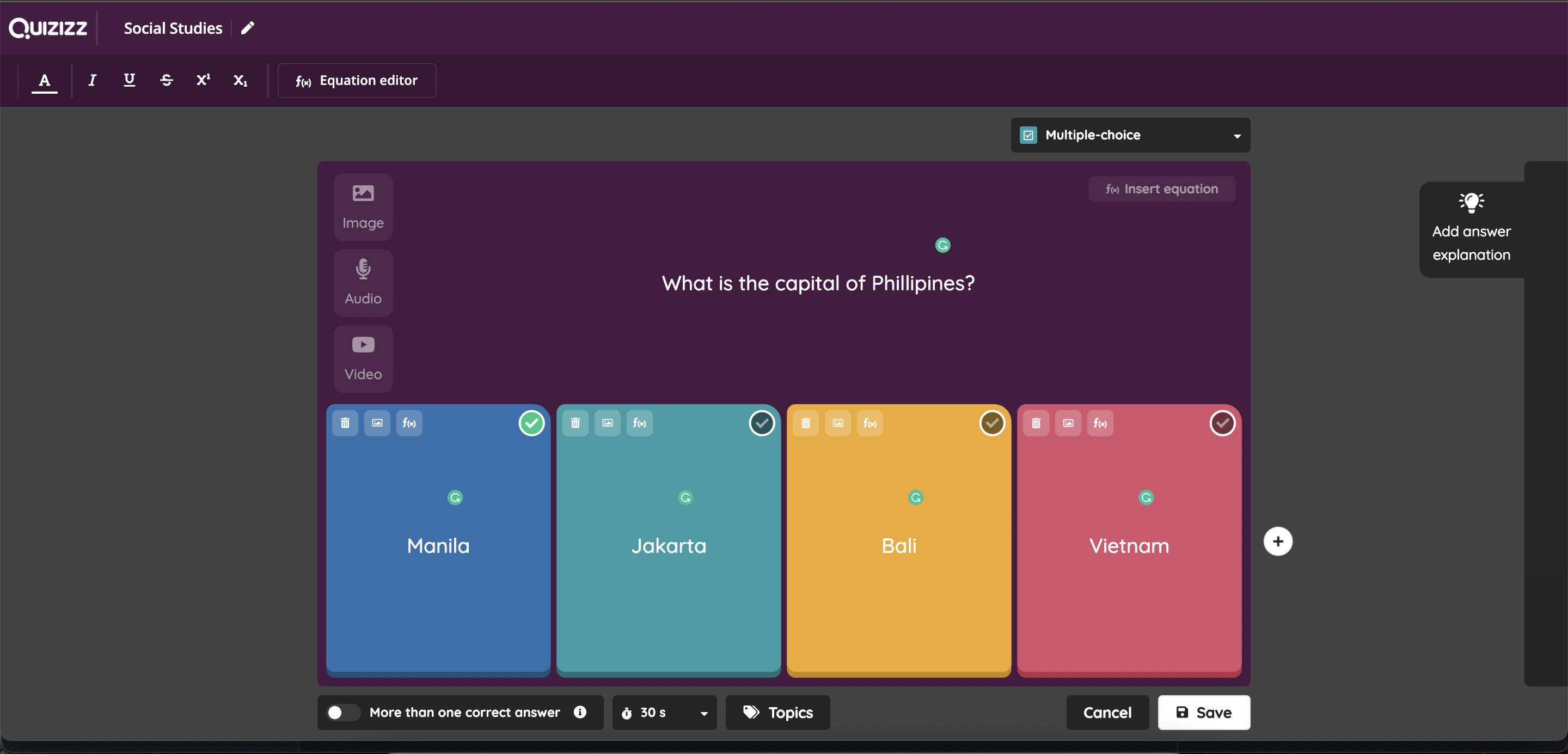Click the strikethrough formatting icon

tap(167, 80)
